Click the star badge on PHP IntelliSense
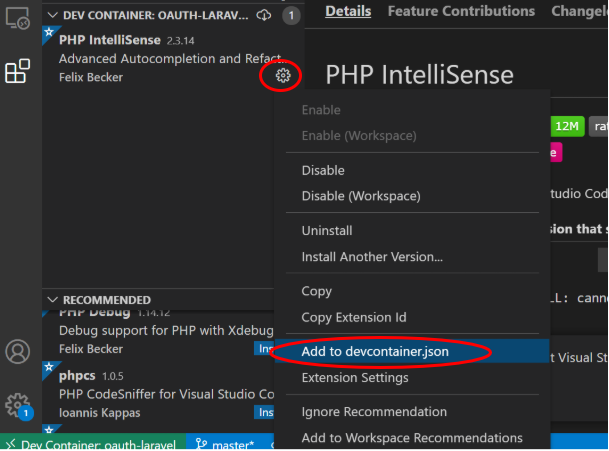The height and width of the screenshot is (451, 609). (x=49, y=32)
